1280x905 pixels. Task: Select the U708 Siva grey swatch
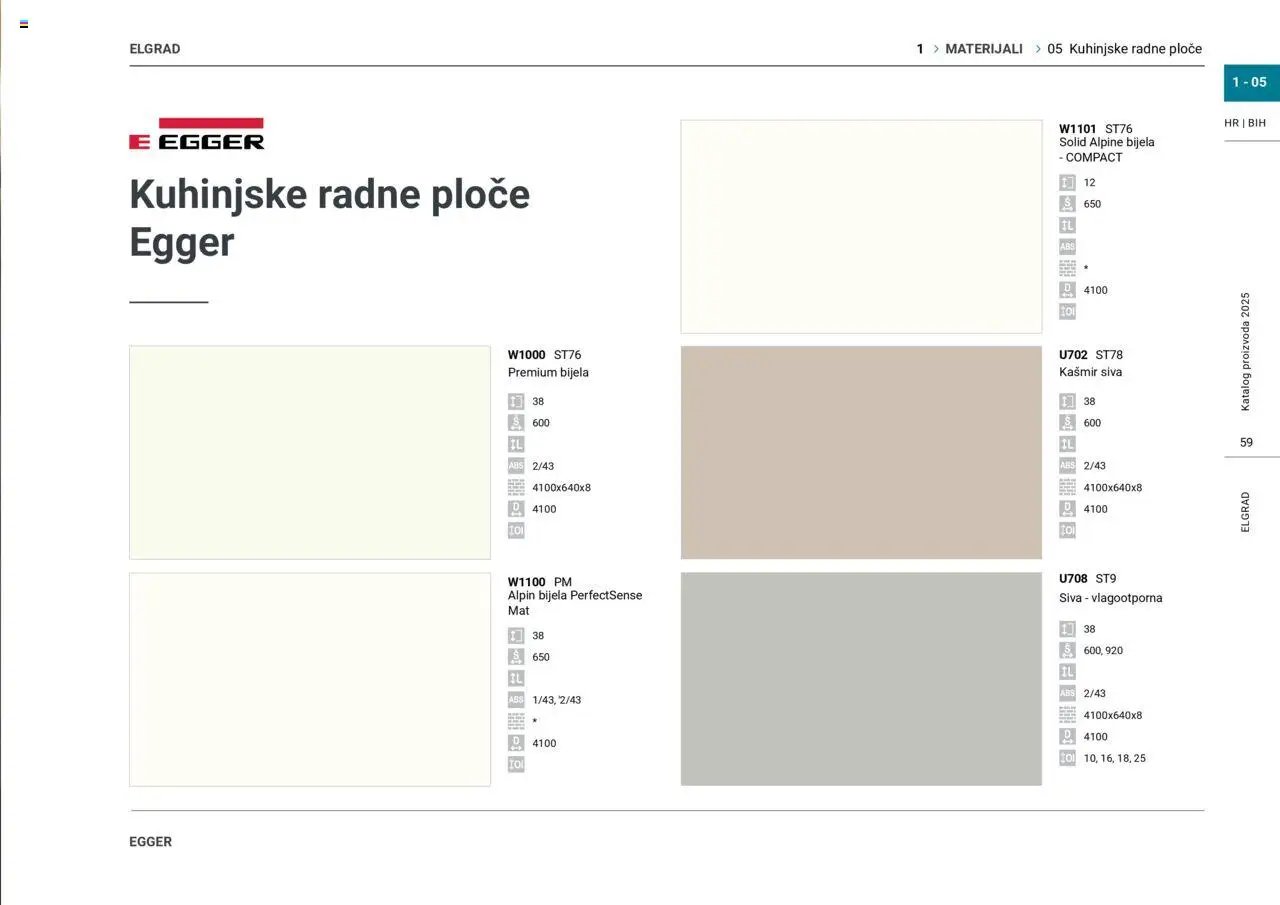(861, 679)
